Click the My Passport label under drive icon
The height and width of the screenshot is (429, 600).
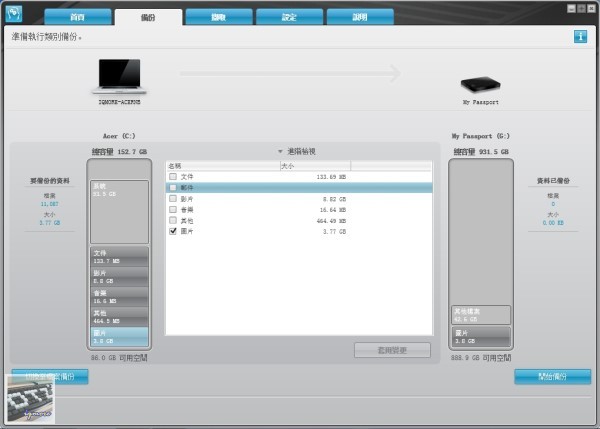[x=481, y=102]
